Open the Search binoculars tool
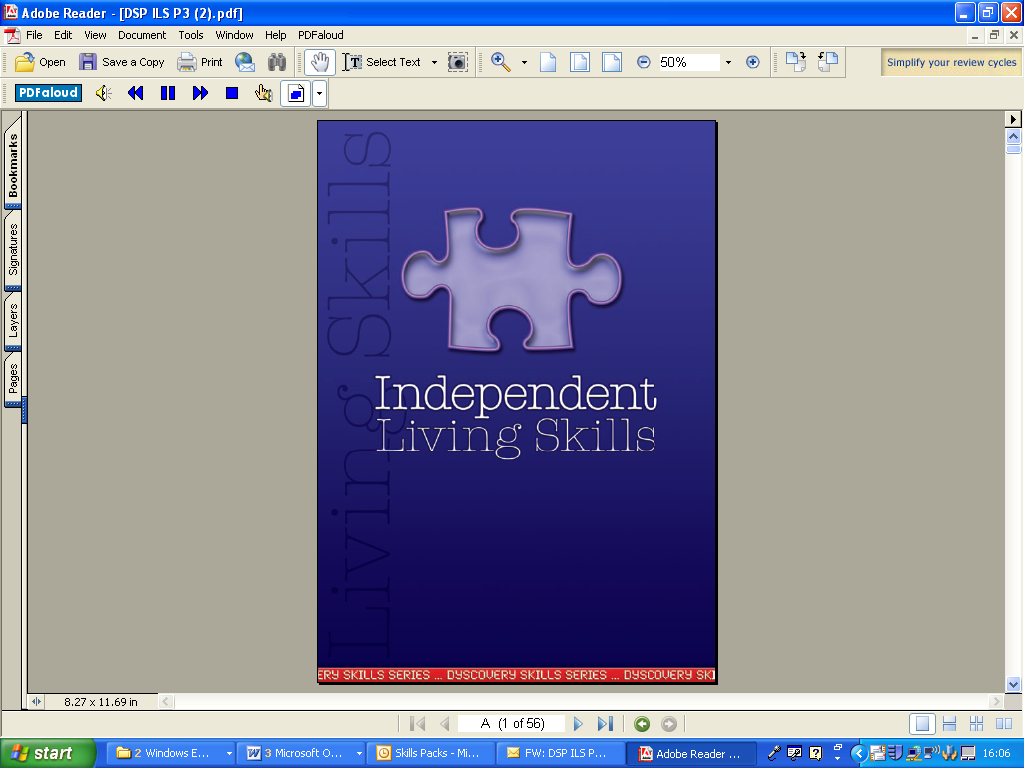 [277, 62]
